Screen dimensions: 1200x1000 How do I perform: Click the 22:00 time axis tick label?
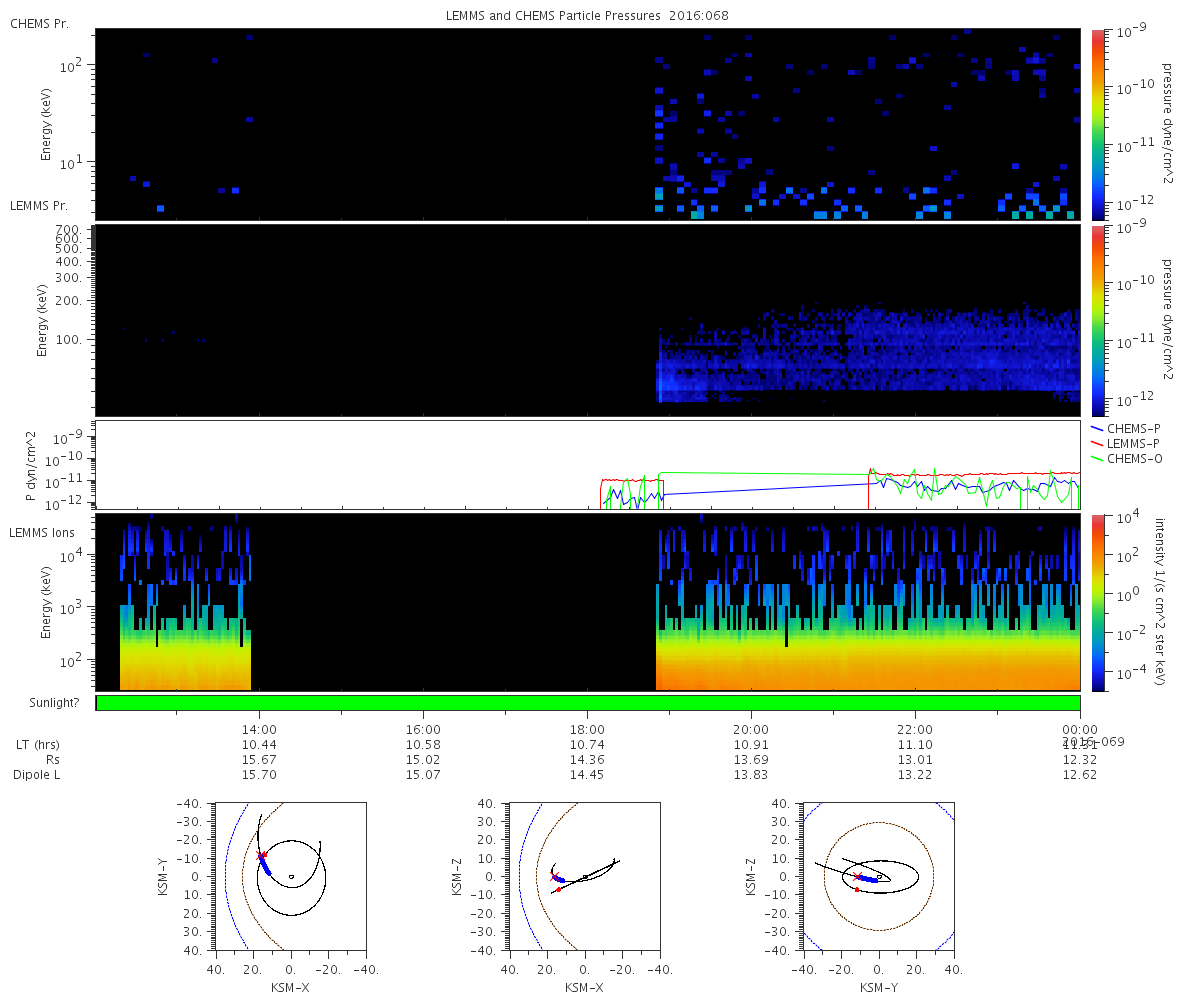(915, 730)
